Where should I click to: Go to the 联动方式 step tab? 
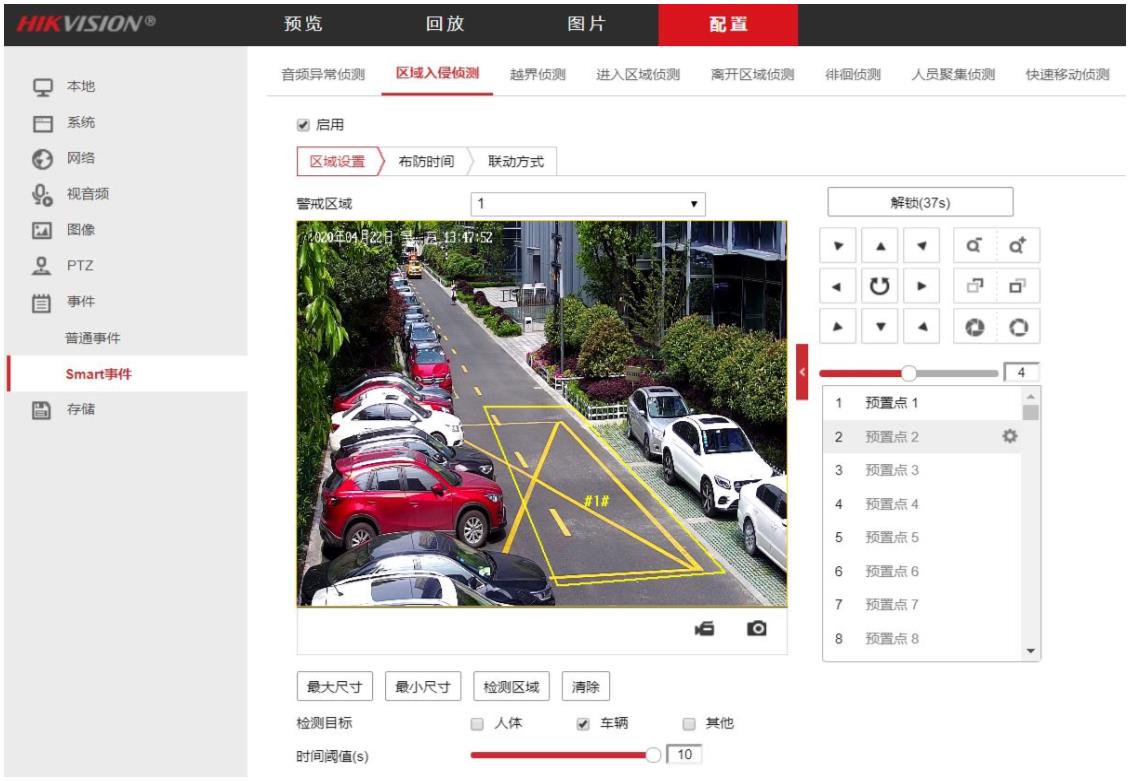point(516,161)
